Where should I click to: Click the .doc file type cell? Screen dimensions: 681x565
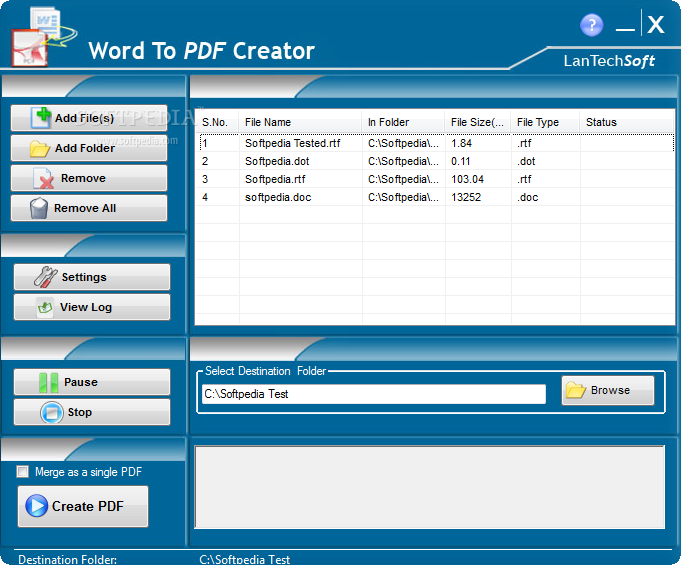click(x=527, y=197)
